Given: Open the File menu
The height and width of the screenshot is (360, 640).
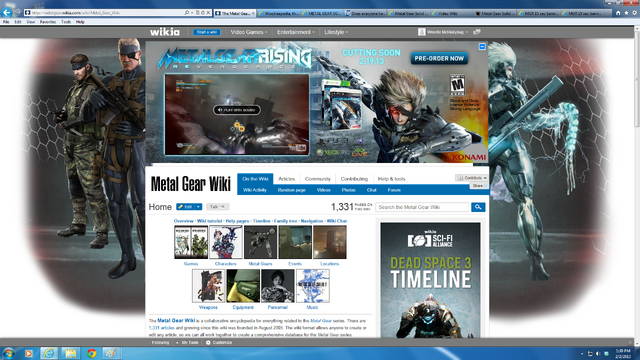Looking at the screenshot, I should 6,22.
